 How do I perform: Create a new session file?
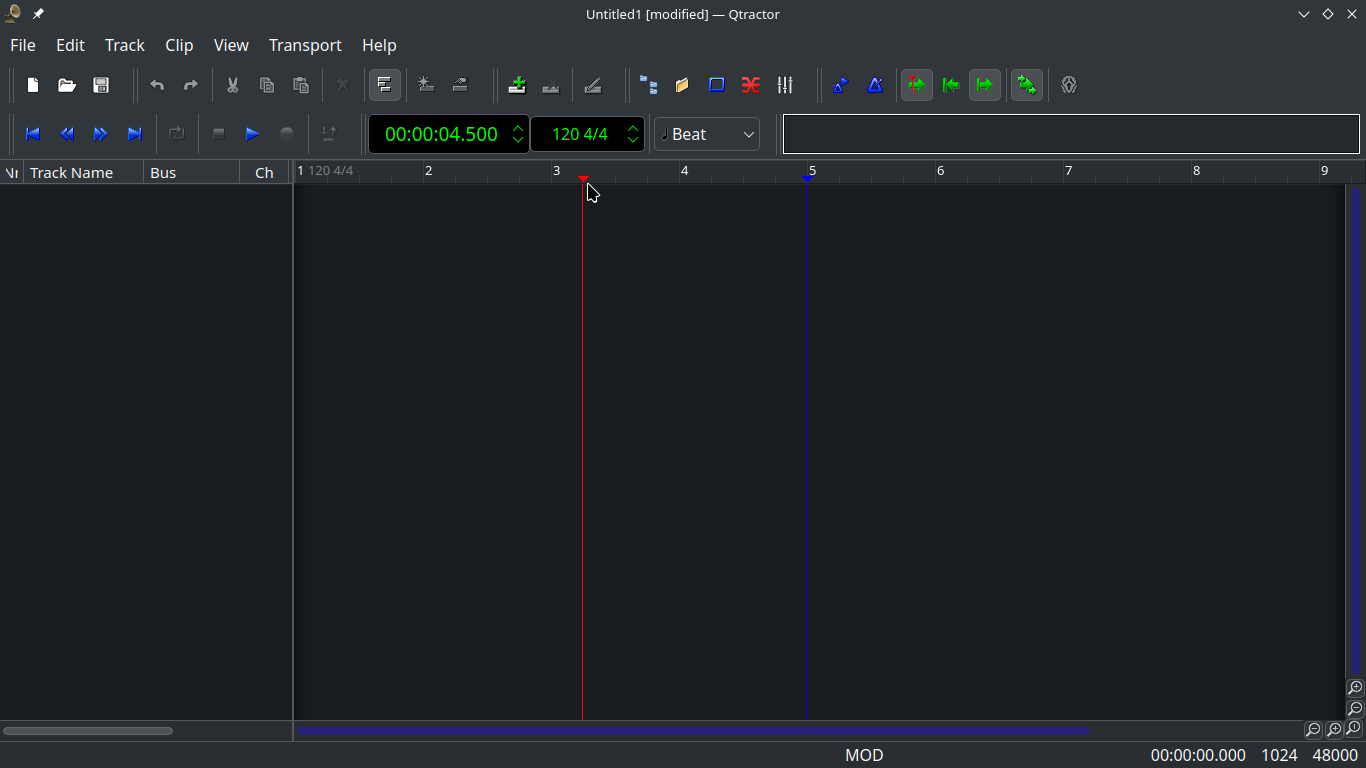(x=32, y=85)
